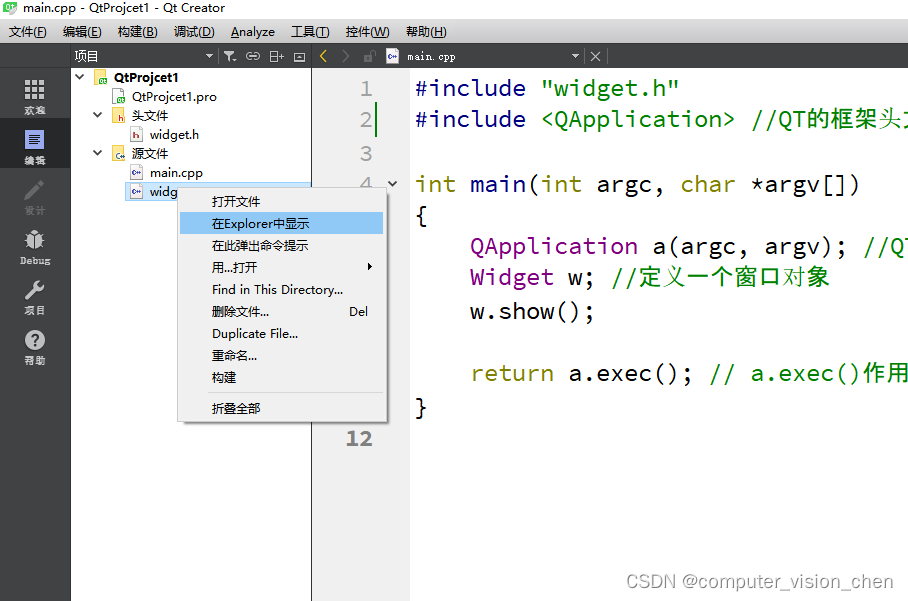Click the filter tree funnel icon

pos(230,56)
